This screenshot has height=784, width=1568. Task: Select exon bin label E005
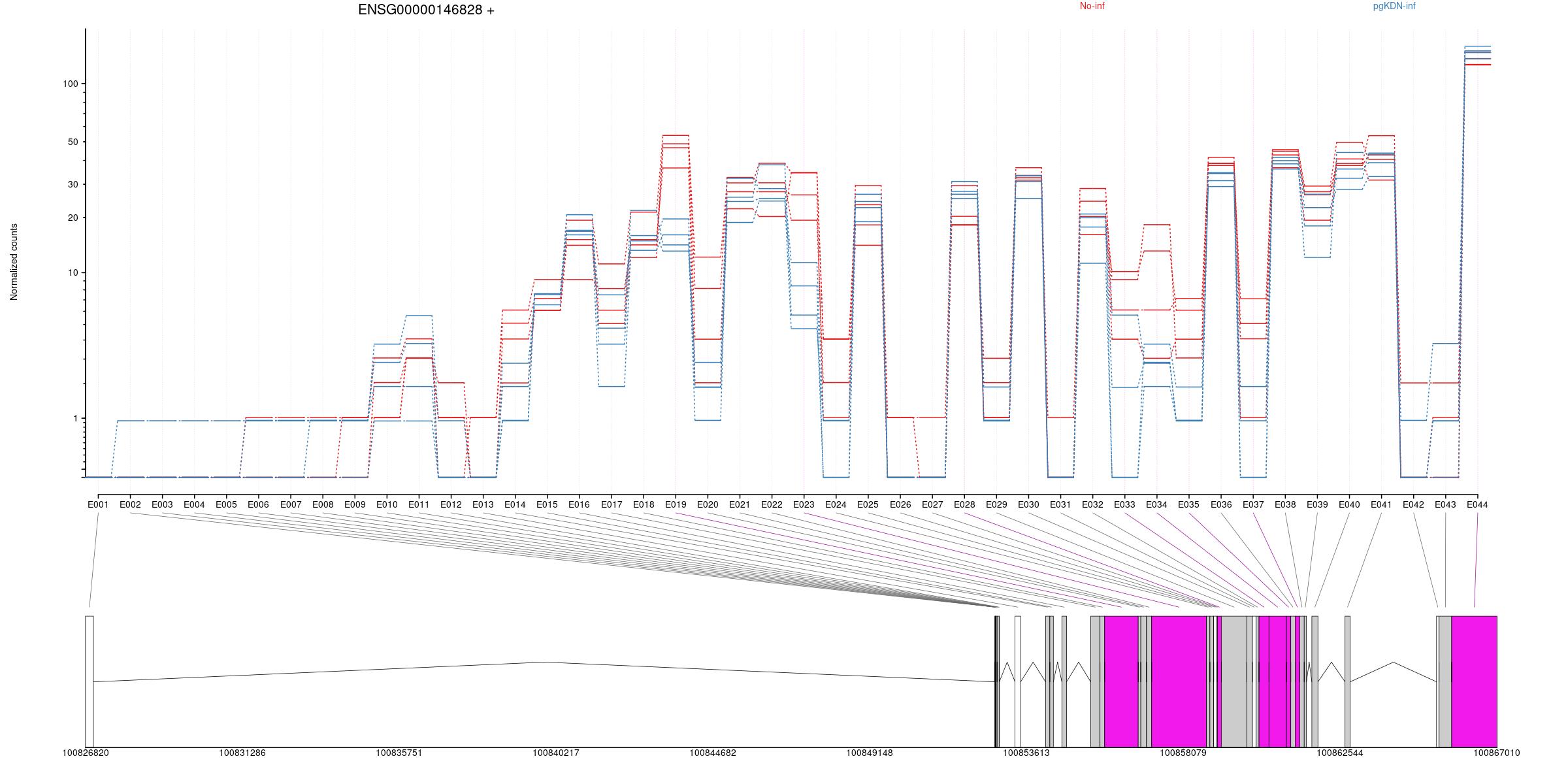(x=226, y=504)
